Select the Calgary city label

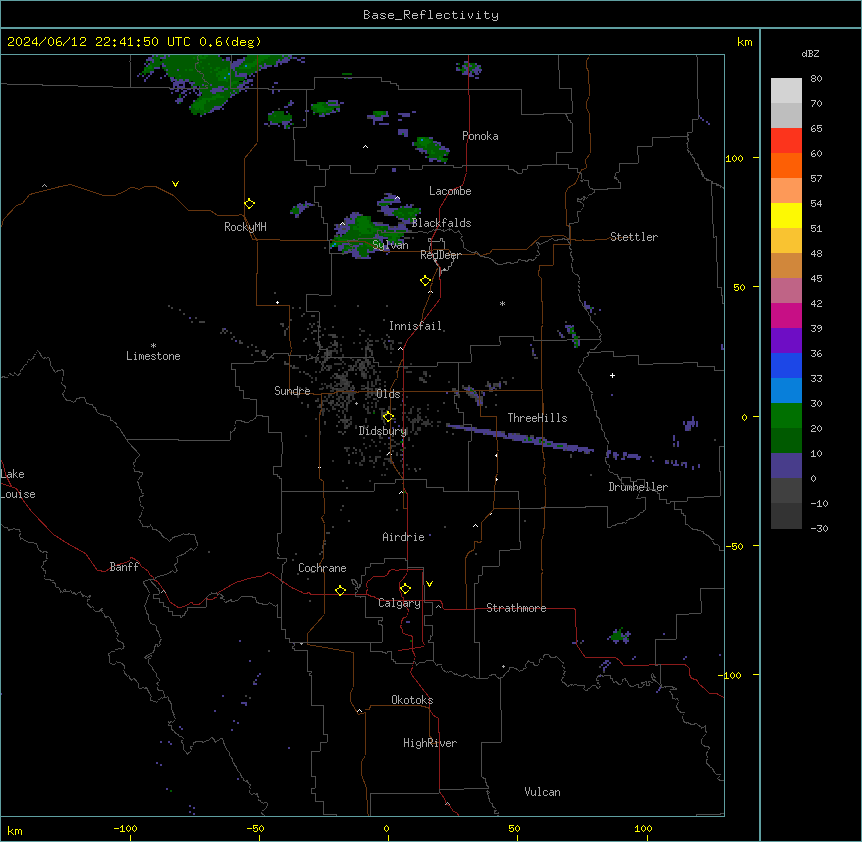click(x=400, y=603)
